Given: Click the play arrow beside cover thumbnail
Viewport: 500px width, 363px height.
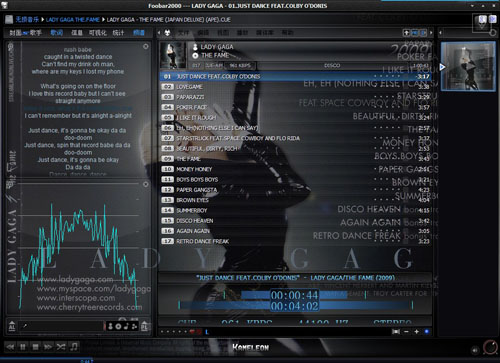Looking at the screenshot, I should click(442, 67).
